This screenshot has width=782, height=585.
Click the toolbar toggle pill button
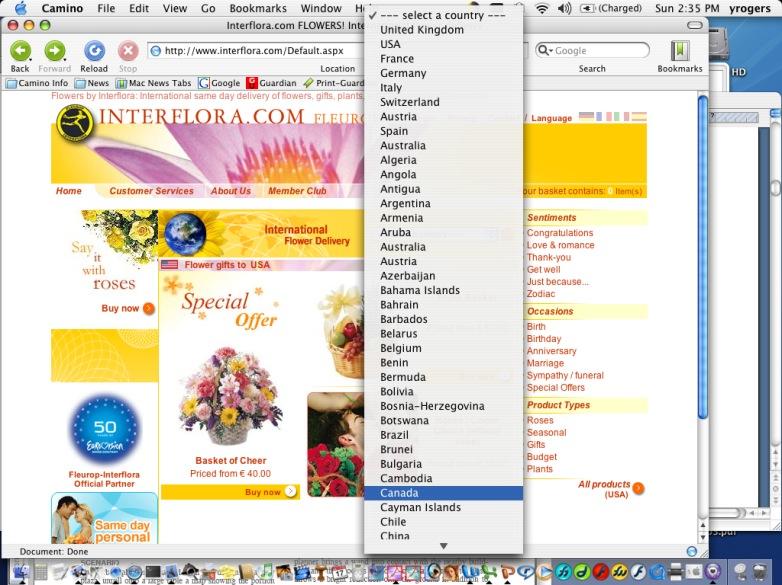point(694,25)
